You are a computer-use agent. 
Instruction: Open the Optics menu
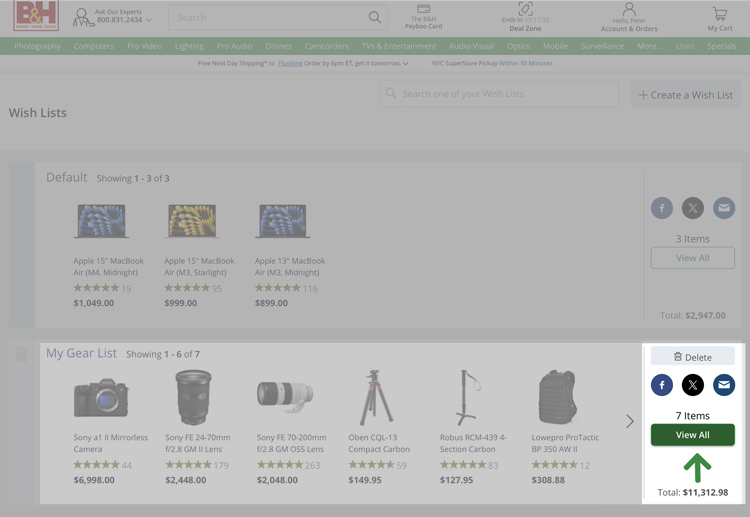pos(518,46)
